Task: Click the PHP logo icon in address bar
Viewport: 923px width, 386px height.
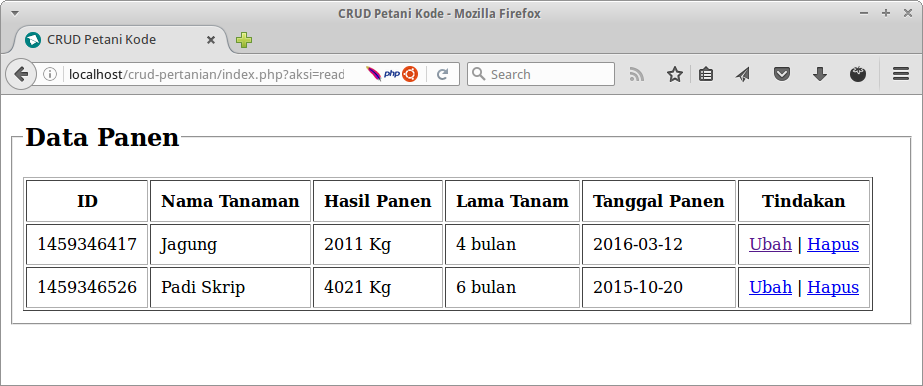Action: tap(392, 74)
